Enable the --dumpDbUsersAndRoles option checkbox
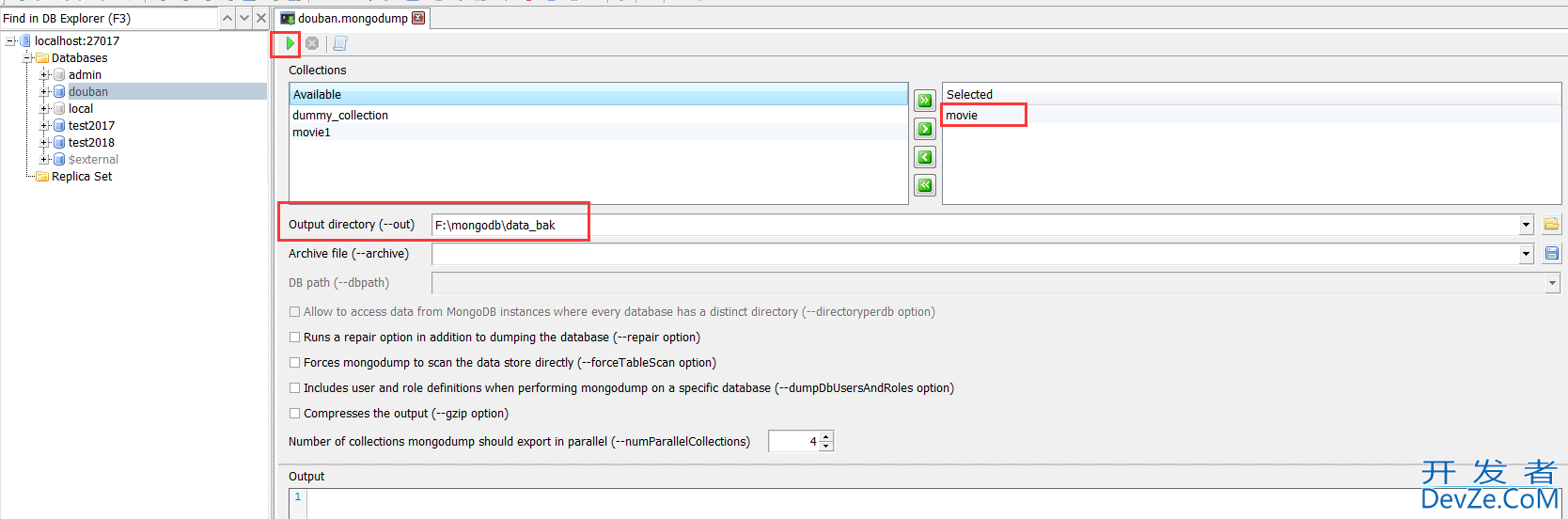This screenshot has width=1568, height=519. click(x=294, y=388)
